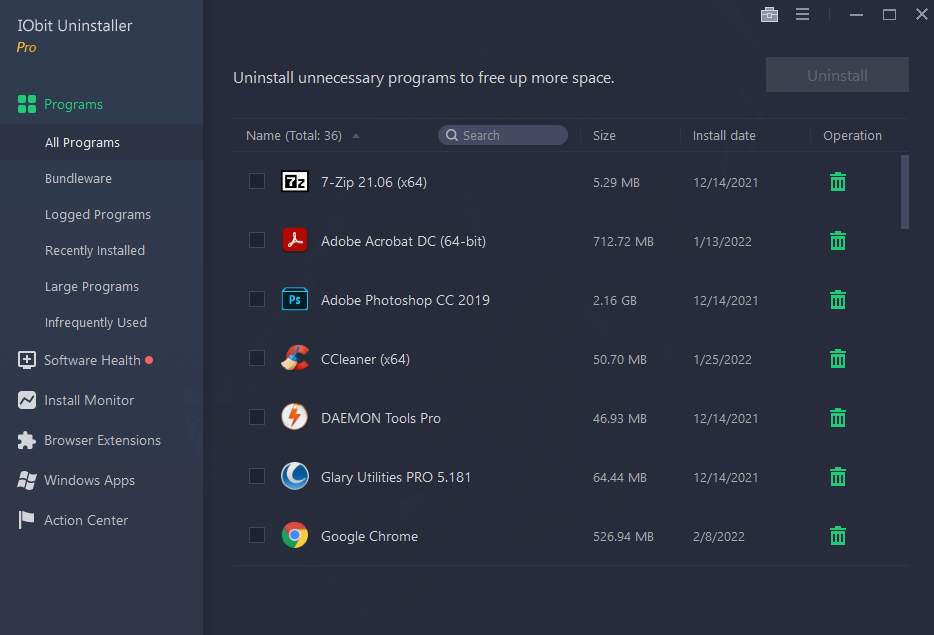Check the Google Chrome checkbox

pos(257,535)
